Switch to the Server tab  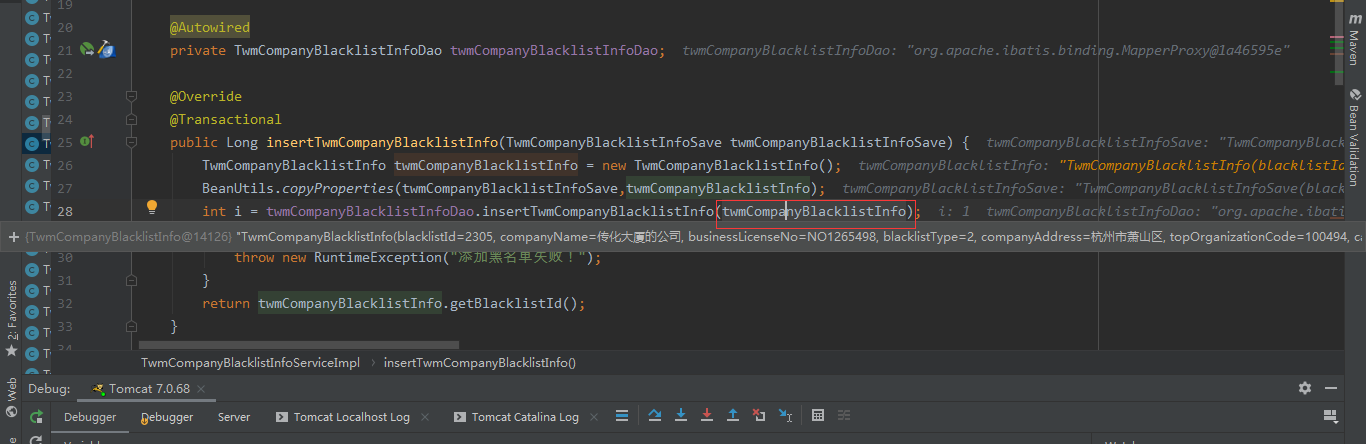[x=234, y=417]
